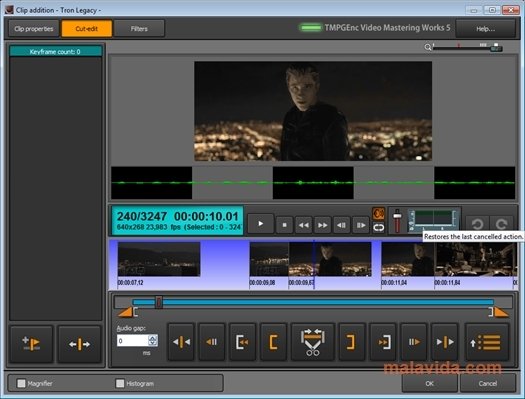Set selection end bracket marker
The height and width of the screenshot is (399, 525).
pyautogui.click(x=351, y=342)
